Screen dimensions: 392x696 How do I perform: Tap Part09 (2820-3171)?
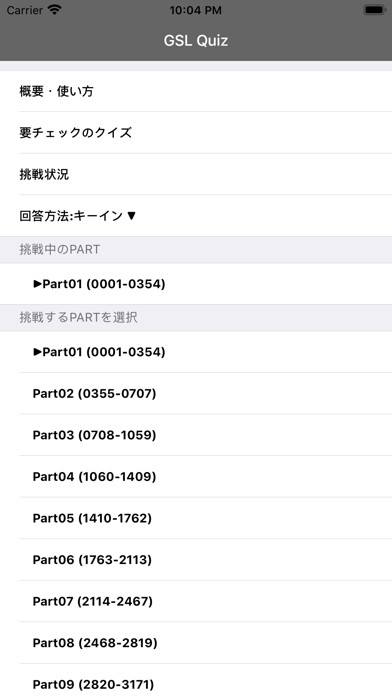[x=196, y=680]
